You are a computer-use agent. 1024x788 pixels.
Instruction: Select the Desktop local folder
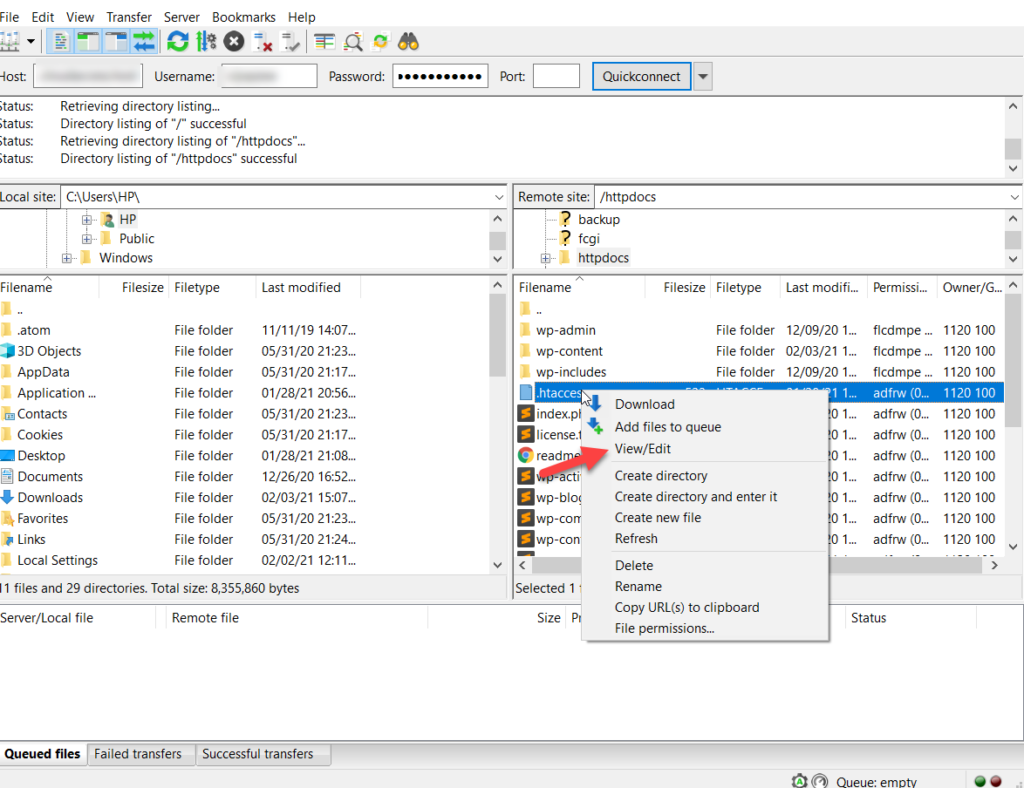pyautogui.click(x=41, y=456)
